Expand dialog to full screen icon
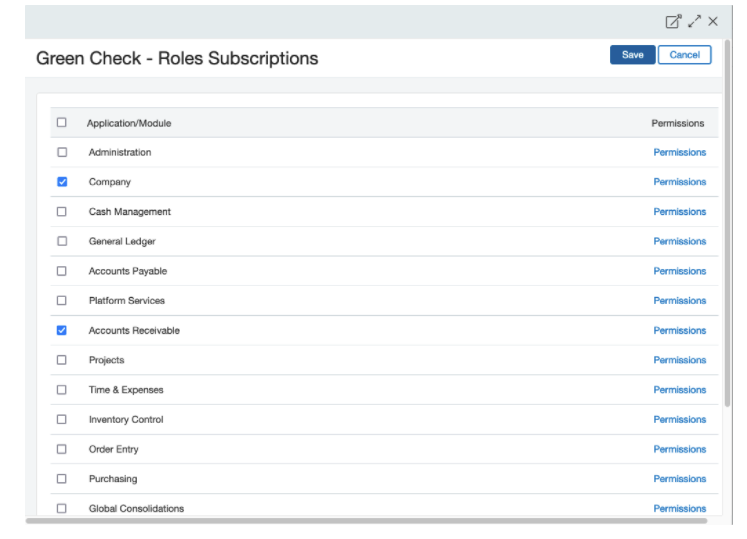747x539 pixels. 695,21
